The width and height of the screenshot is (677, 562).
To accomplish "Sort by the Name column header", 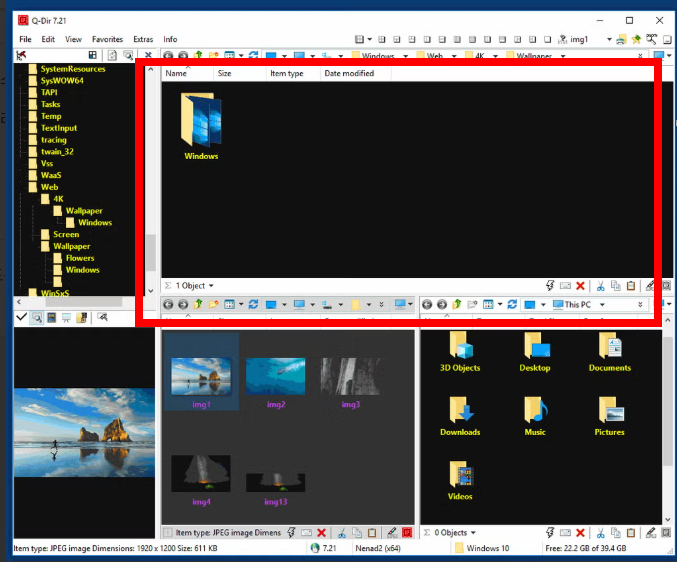I will click(x=188, y=73).
